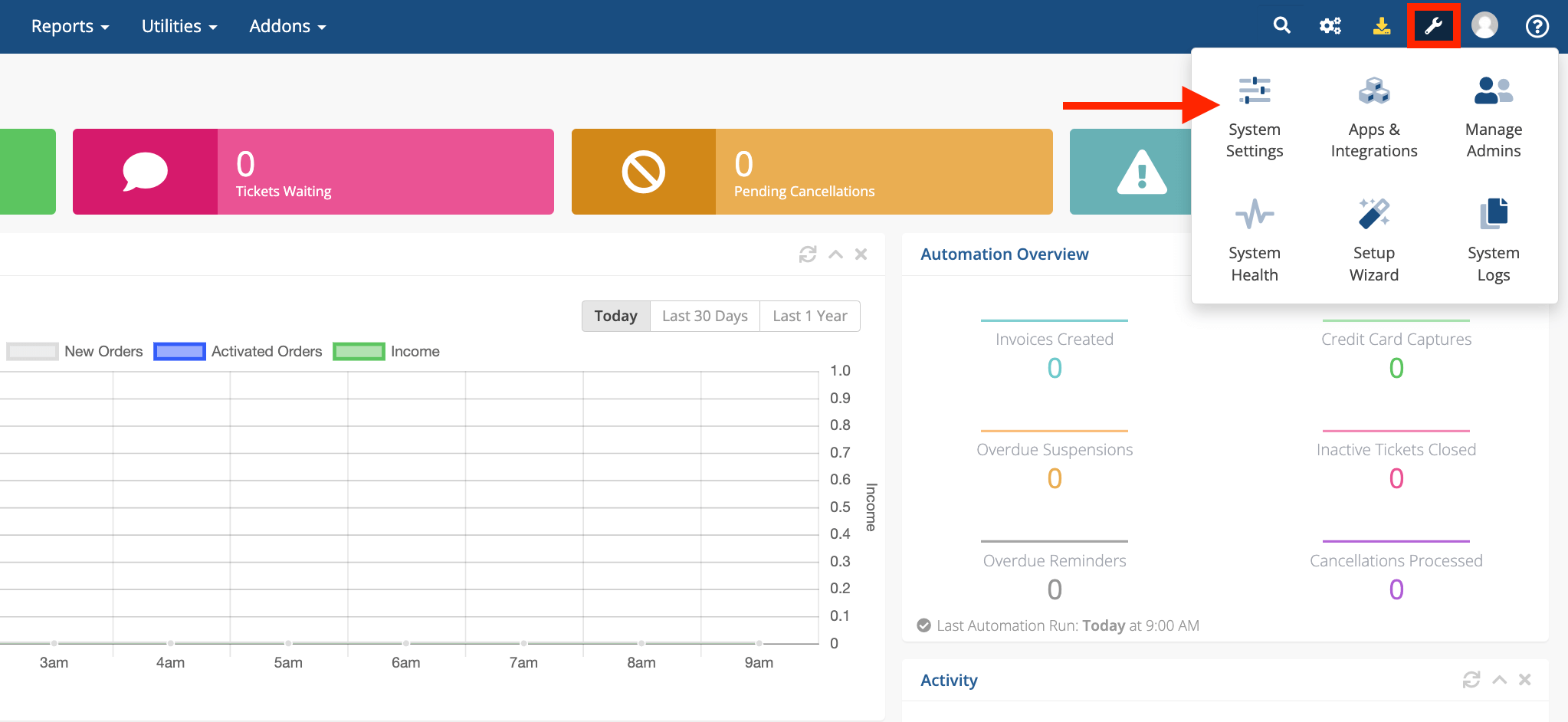This screenshot has height=722, width=1568.
Task: Open Credit Card Captures count
Action: [x=1396, y=368]
